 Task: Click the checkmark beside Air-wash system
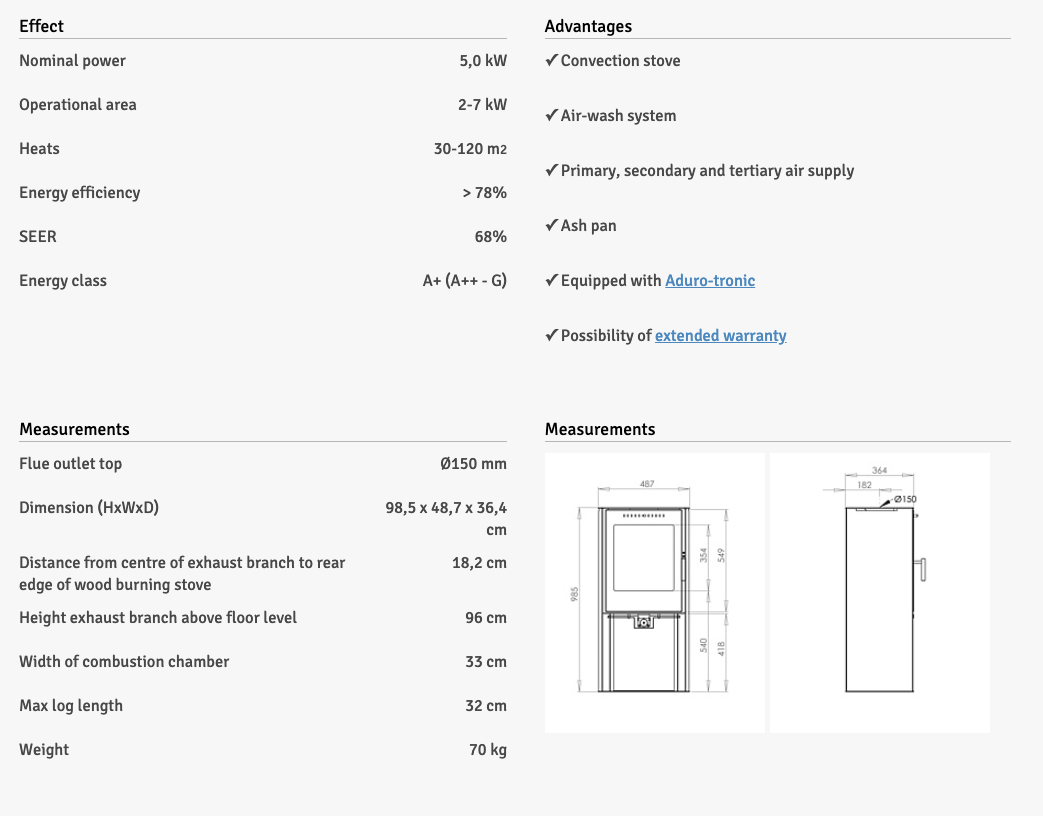point(551,116)
